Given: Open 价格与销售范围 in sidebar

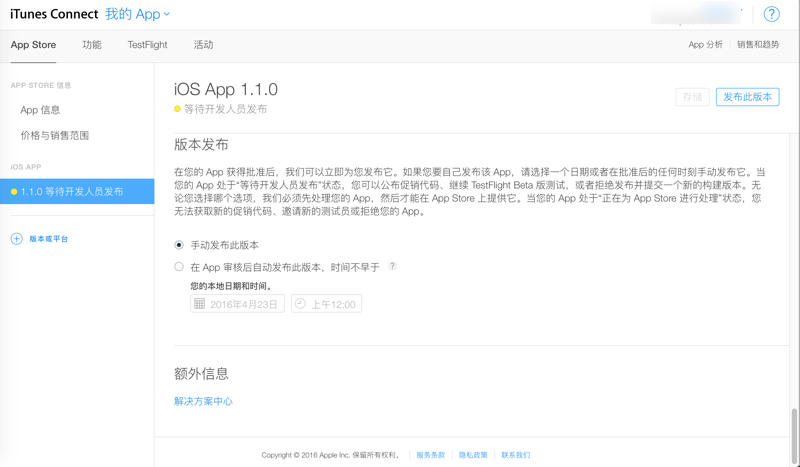Looking at the screenshot, I should coord(55,135).
